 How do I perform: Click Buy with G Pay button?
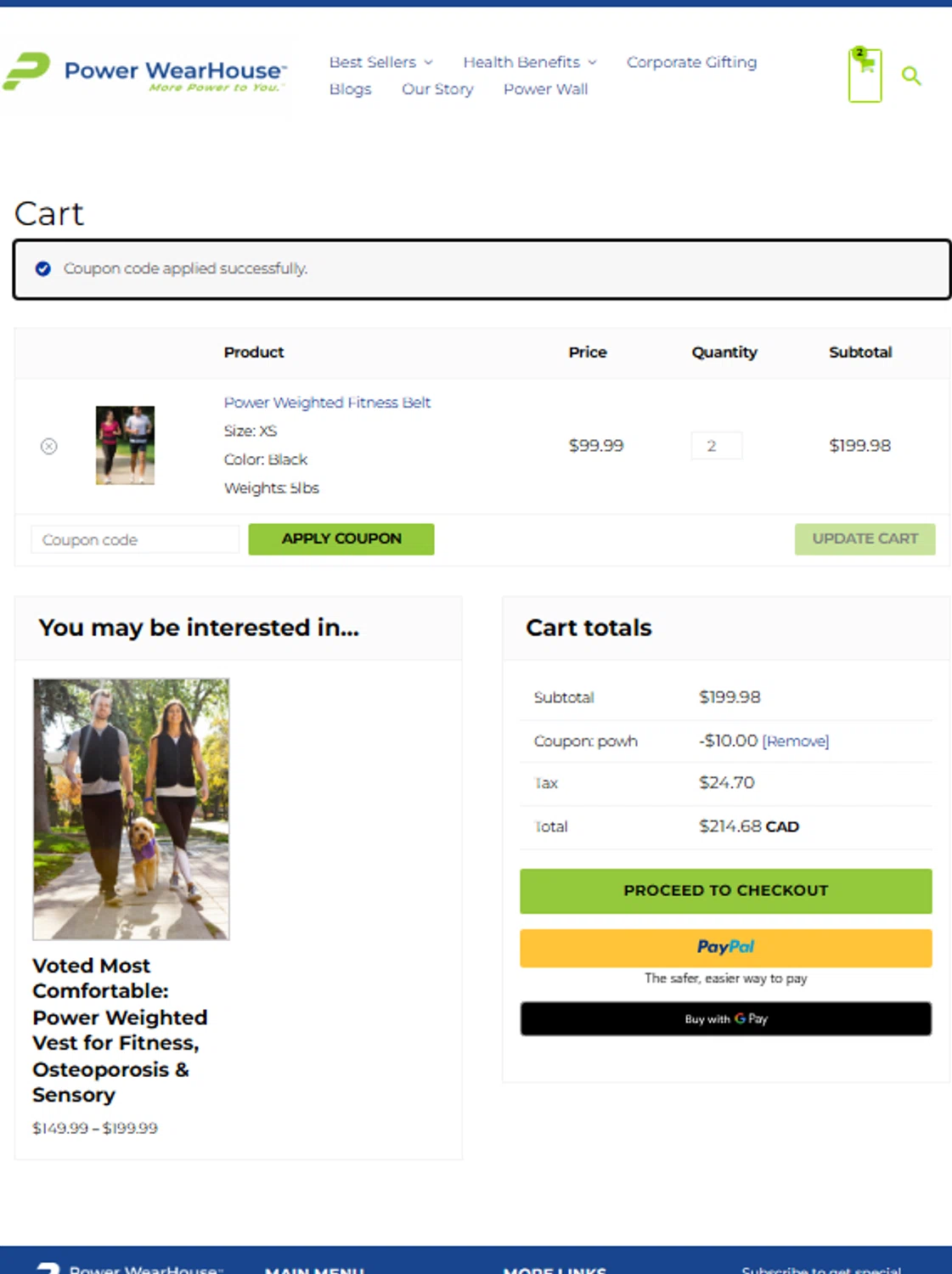[726, 1019]
